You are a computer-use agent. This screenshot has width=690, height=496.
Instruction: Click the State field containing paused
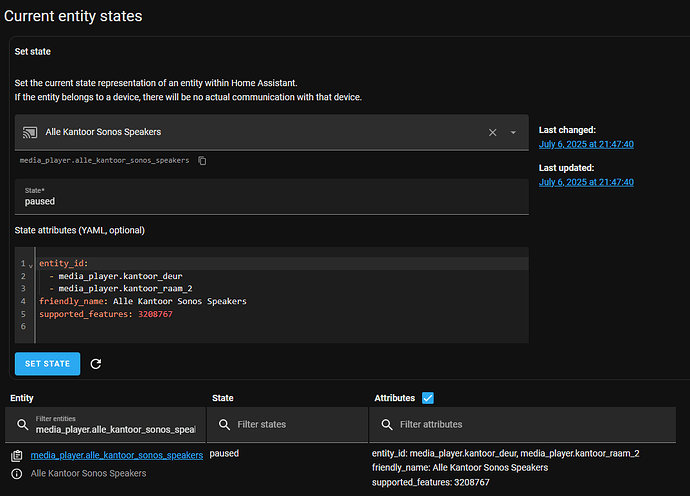point(272,197)
